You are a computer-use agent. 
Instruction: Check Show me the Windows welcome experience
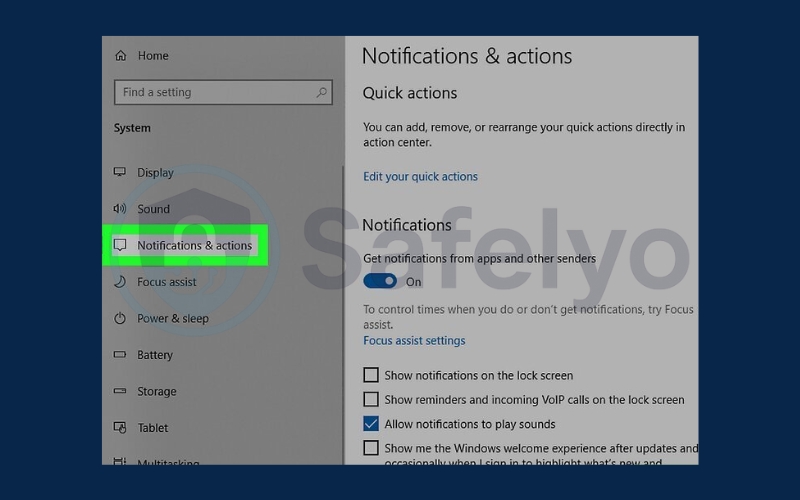[x=371, y=448]
